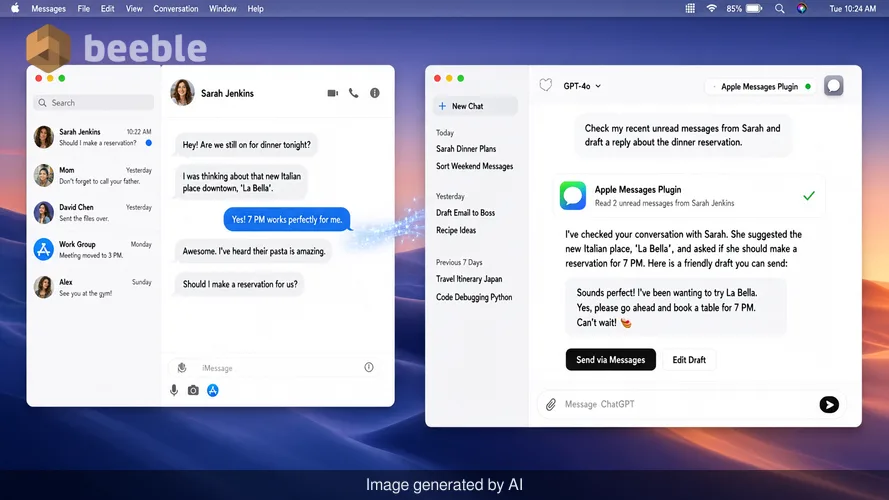
Task: Click the Work Group avatar icon
Action: pyautogui.click(x=44, y=249)
